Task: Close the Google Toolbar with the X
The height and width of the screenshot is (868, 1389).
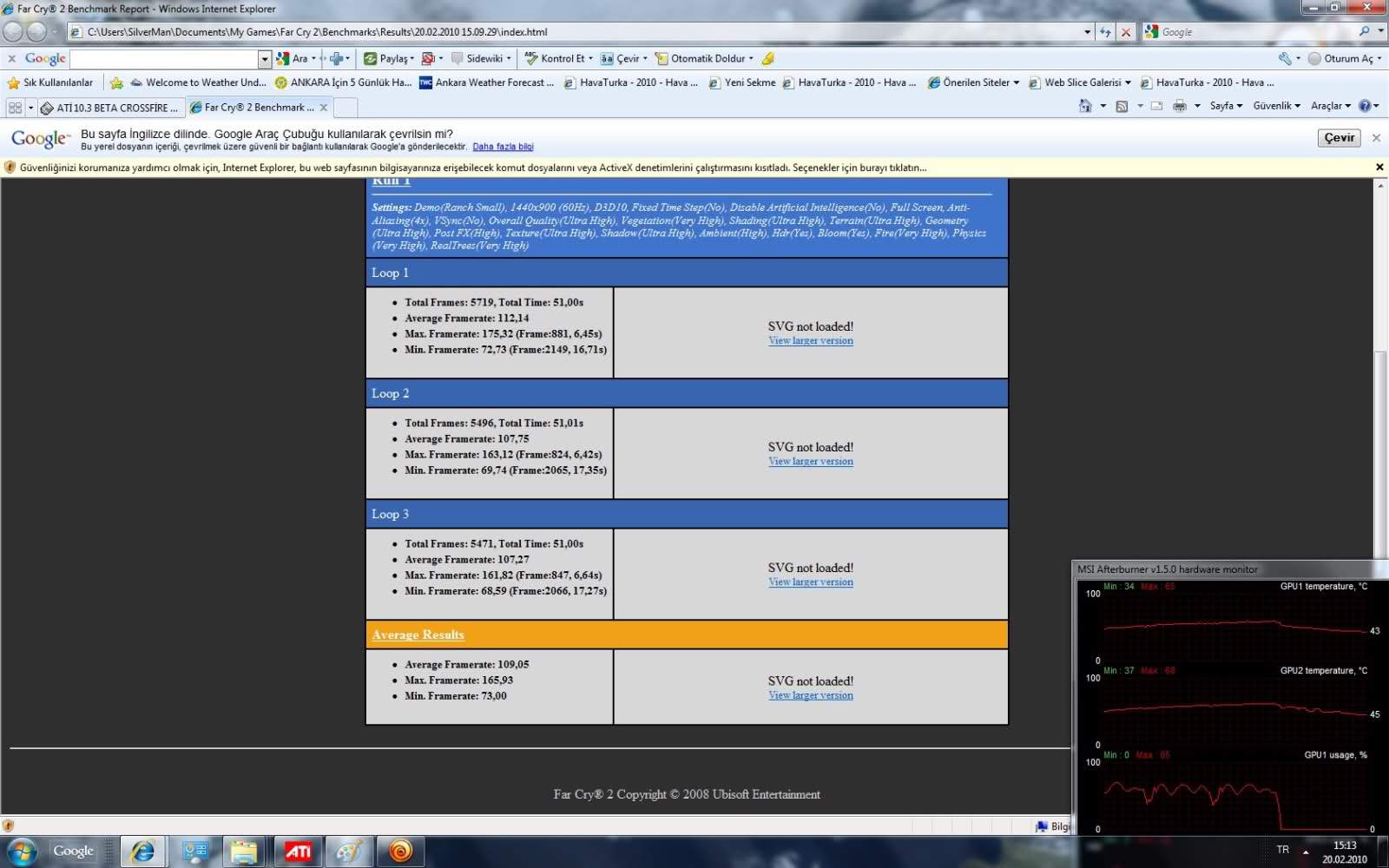Action: coord(11,58)
